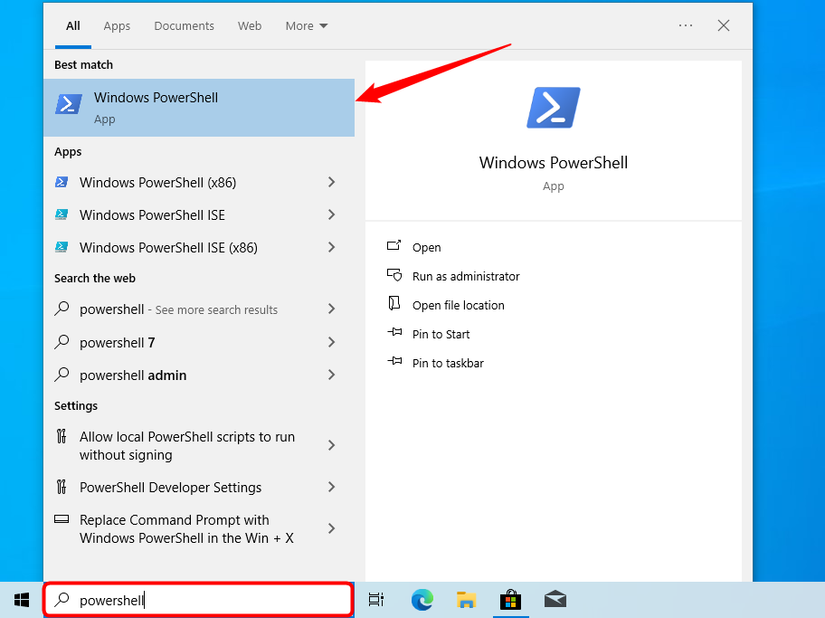The height and width of the screenshot is (618, 825).
Task: Open Microsoft Store from the taskbar
Action: (511, 600)
